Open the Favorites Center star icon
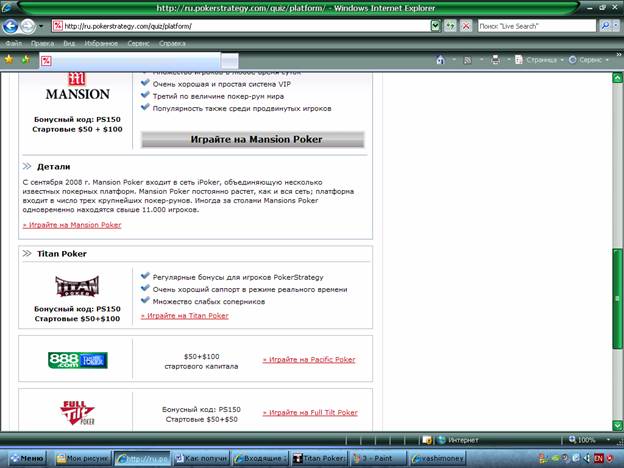 pyautogui.click(x=9, y=60)
